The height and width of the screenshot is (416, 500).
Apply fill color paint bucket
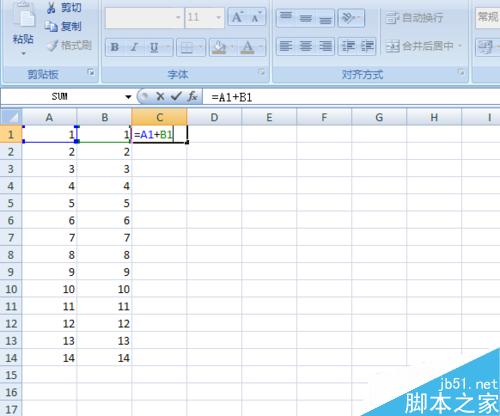coord(219,48)
